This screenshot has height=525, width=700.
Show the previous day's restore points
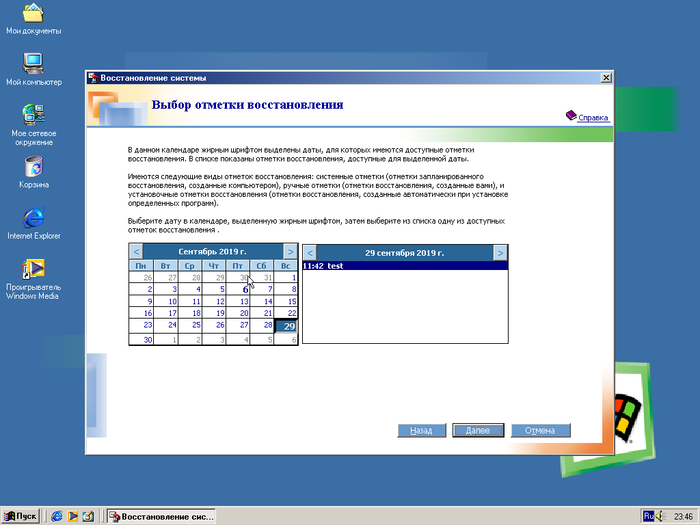tap(310, 253)
